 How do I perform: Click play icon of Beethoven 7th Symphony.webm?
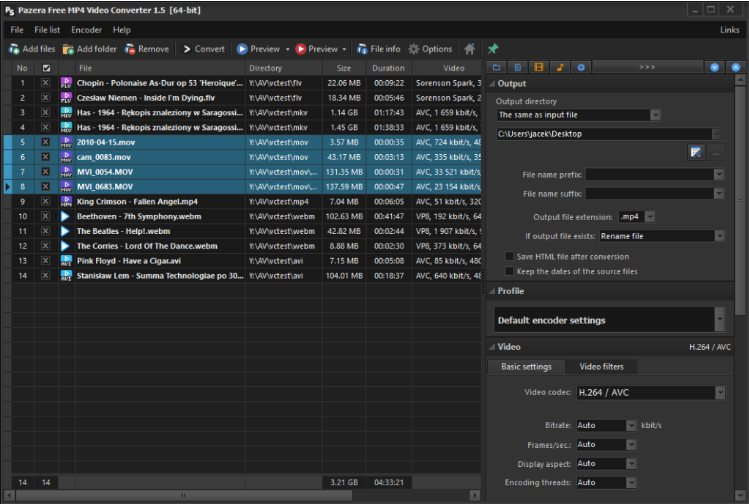[x=65, y=216]
